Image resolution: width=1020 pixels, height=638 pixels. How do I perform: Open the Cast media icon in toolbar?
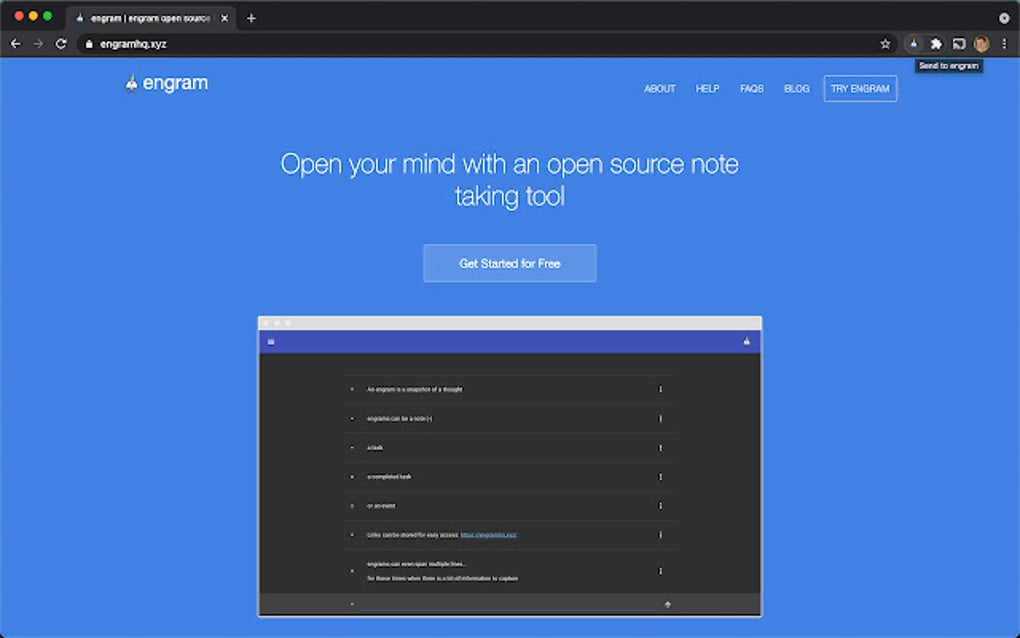pos(959,44)
